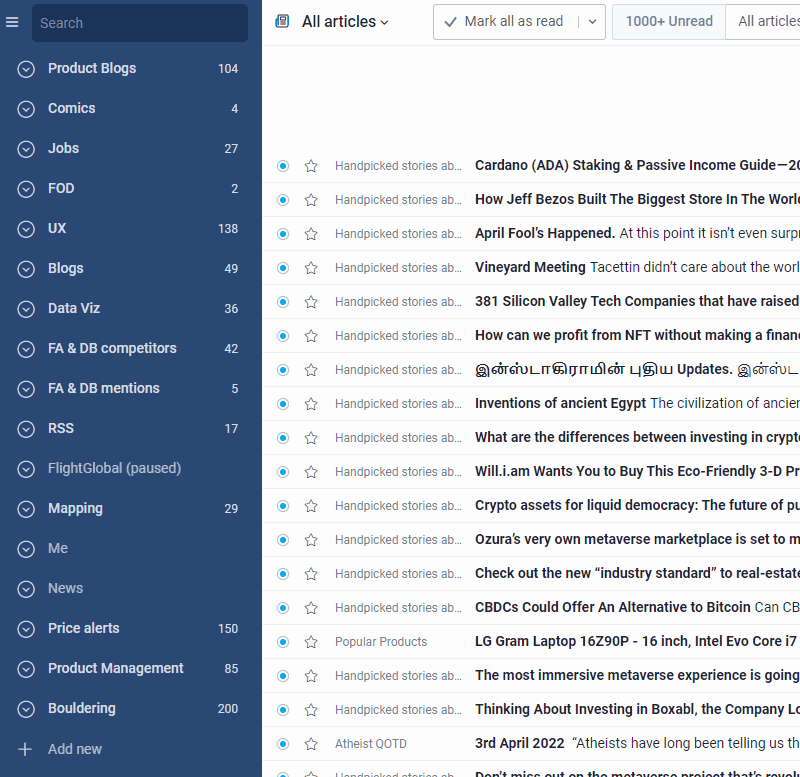Click the article stack icon beside All articles

point(281,20)
